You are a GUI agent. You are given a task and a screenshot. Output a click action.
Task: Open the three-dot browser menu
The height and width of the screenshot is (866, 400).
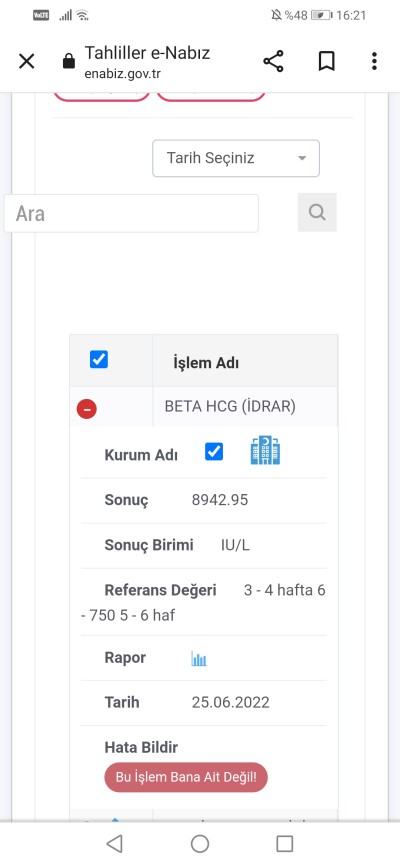[374, 61]
